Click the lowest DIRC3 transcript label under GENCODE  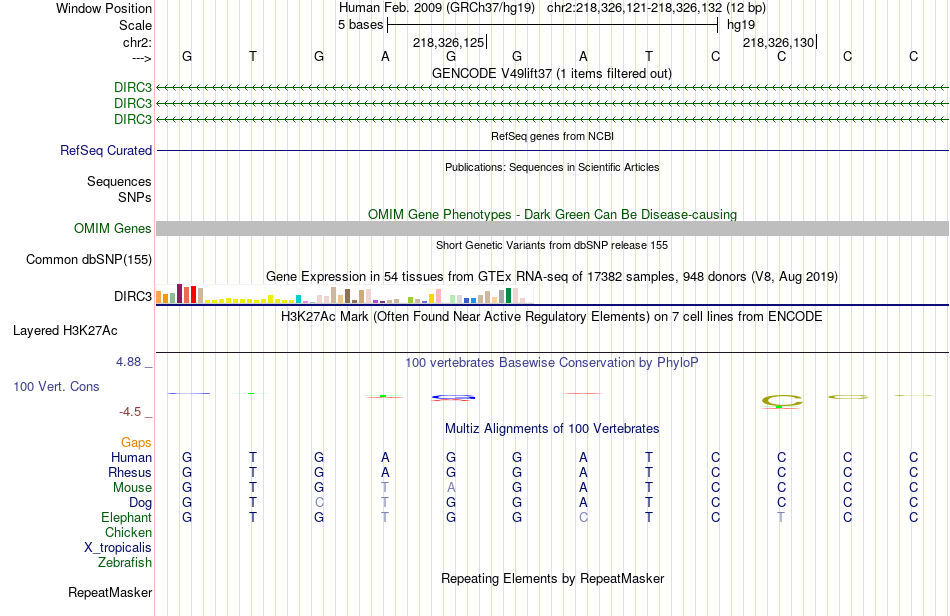(x=133, y=119)
